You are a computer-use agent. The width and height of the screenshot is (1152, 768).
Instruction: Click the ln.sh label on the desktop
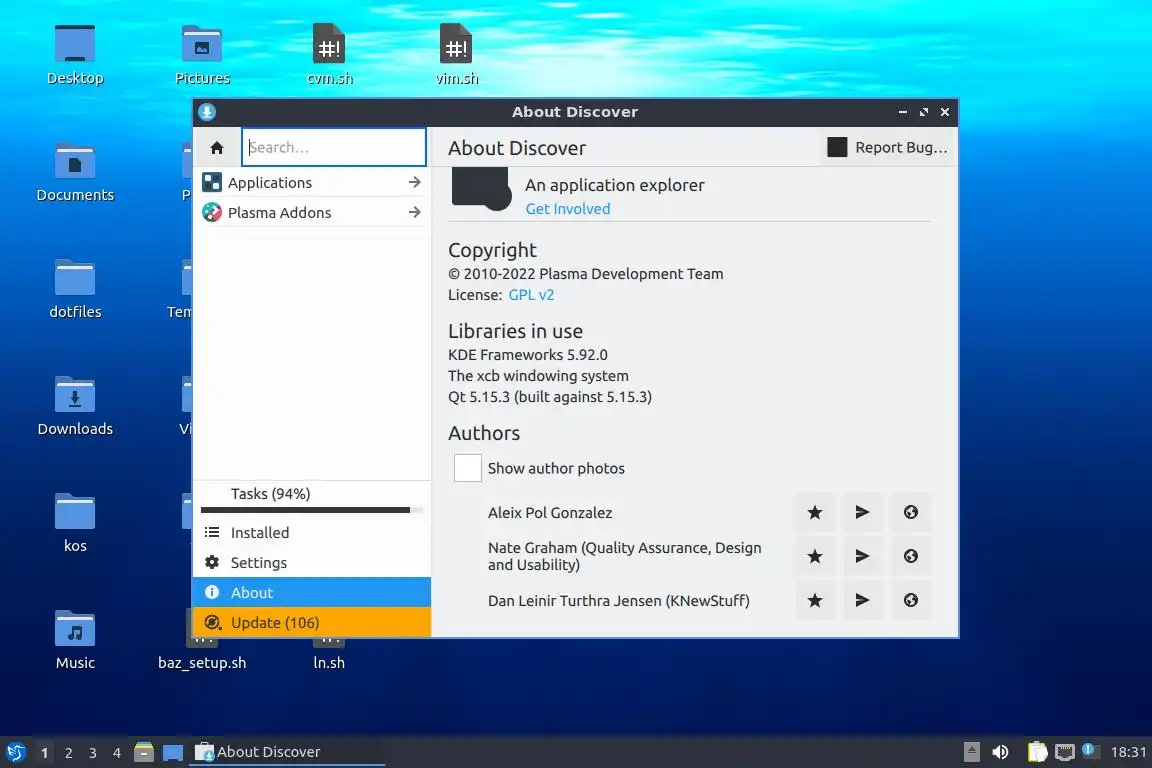[329, 663]
